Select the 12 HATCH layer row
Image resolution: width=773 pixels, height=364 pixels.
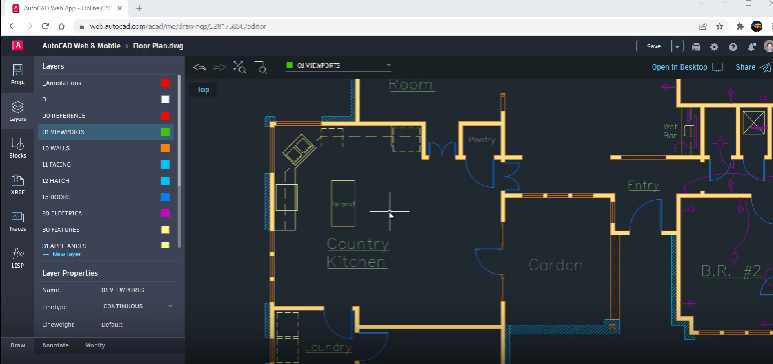[x=105, y=181]
